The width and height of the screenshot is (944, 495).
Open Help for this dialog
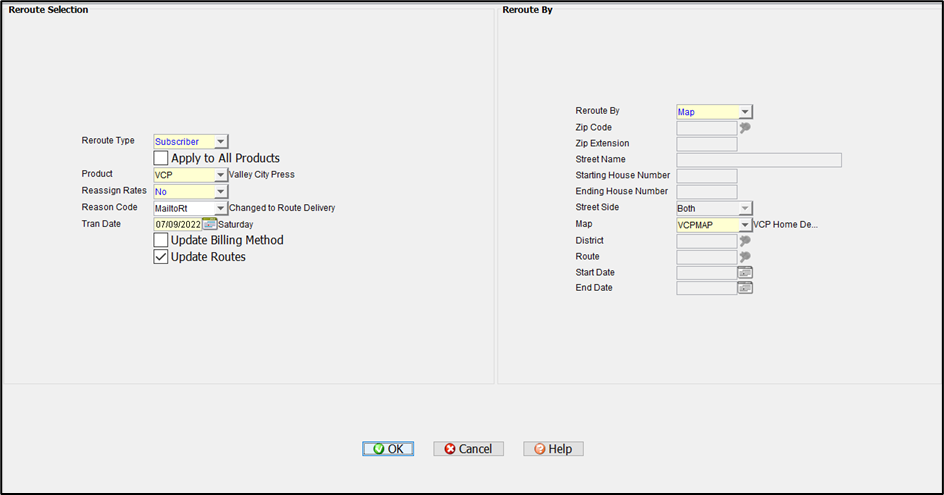(553, 449)
